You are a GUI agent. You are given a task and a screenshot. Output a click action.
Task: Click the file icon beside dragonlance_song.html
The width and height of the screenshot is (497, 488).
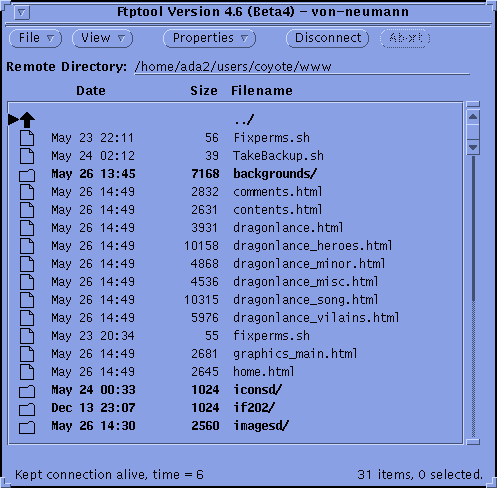point(27,300)
